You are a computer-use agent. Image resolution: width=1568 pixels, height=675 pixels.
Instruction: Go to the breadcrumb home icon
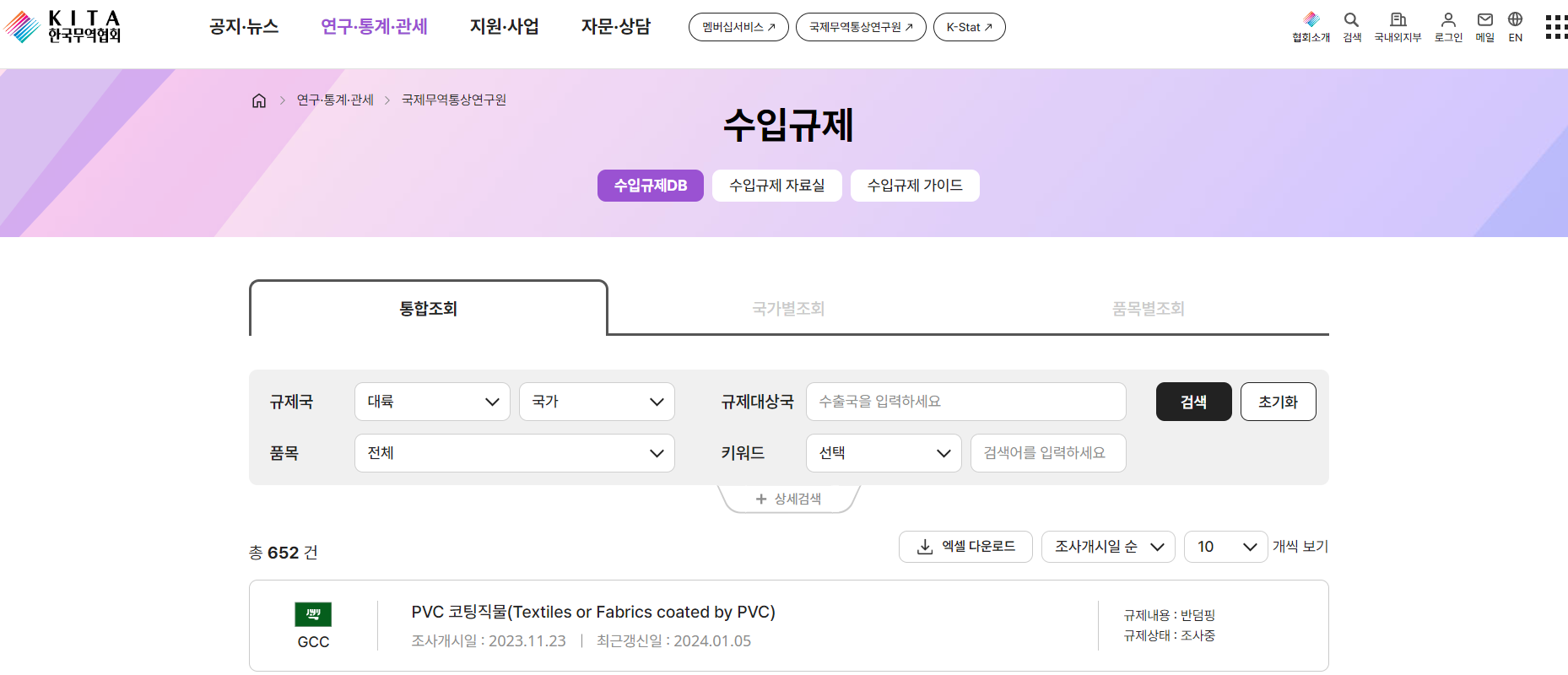tap(259, 100)
